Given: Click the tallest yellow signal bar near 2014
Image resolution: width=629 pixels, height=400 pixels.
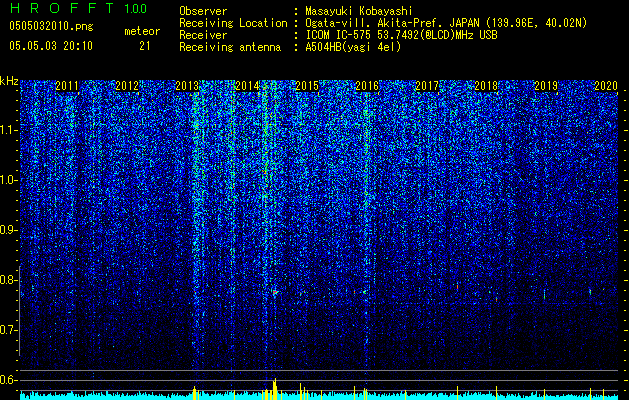Looking at the screenshot, I should click(x=275, y=389).
